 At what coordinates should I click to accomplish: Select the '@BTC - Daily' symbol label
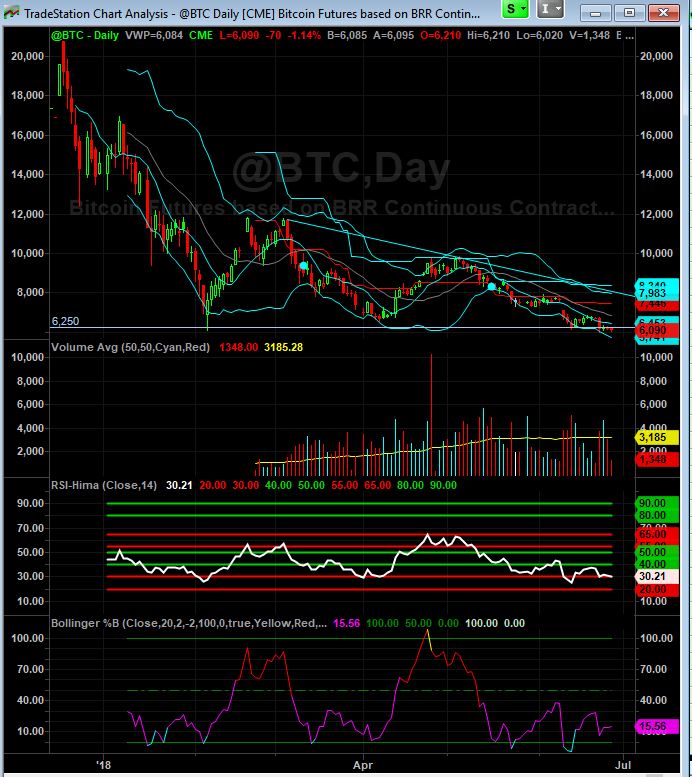[x=85, y=35]
